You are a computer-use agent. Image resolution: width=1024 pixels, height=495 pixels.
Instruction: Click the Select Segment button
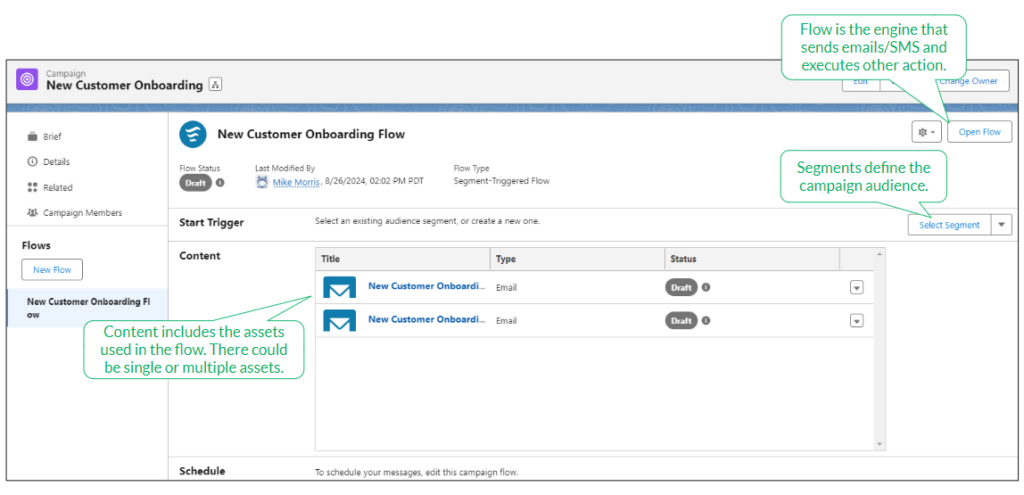point(949,225)
